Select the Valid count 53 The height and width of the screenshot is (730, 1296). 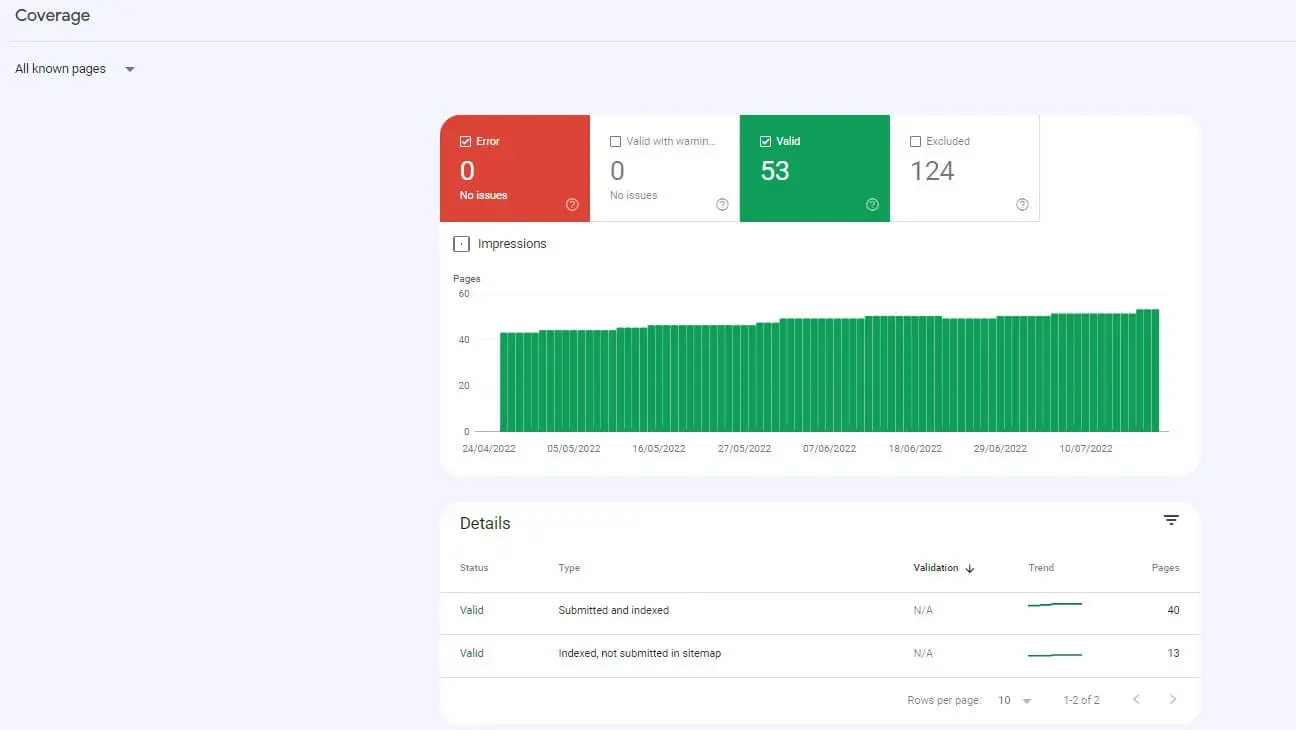(775, 171)
